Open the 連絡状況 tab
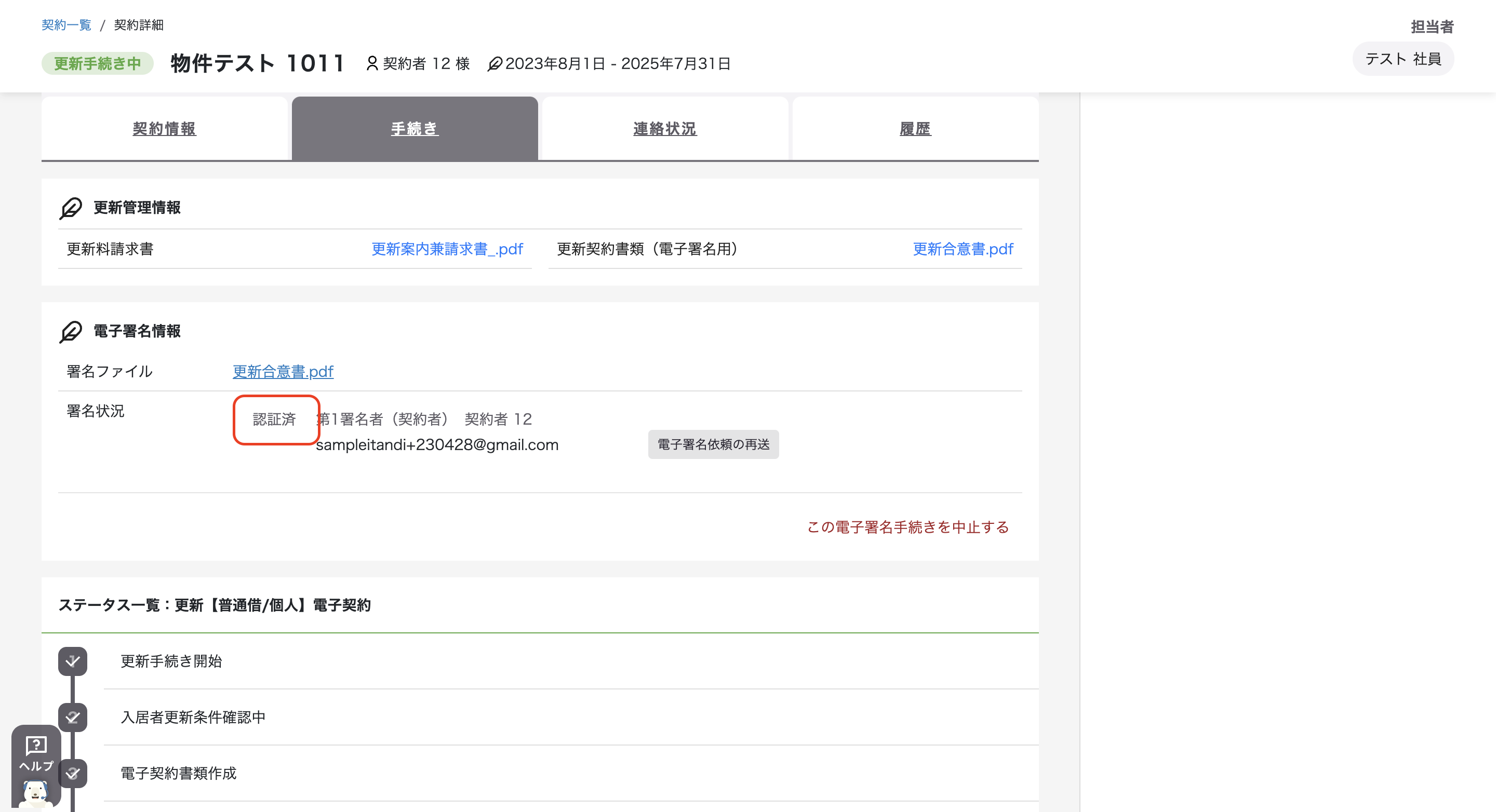Screen dimensions: 1496x812 [x=665, y=128]
